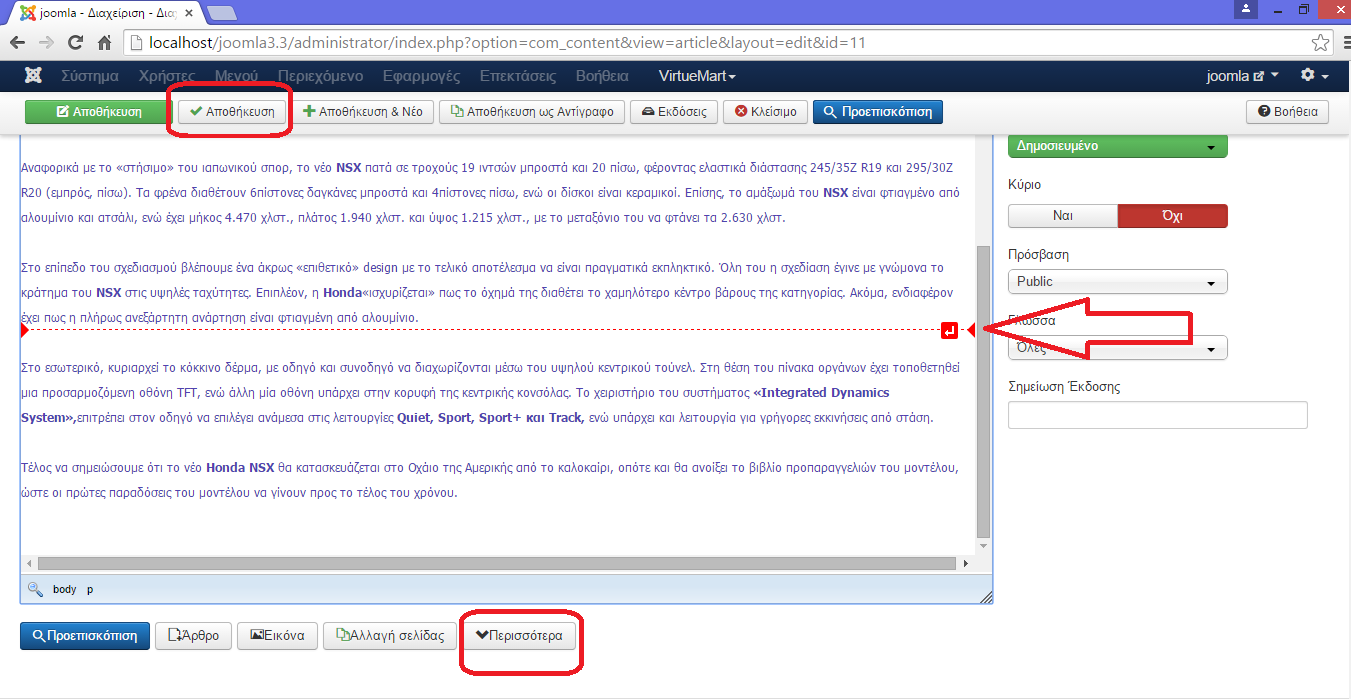
Task: Click the browser back arrow
Action: [x=17, y=43]
